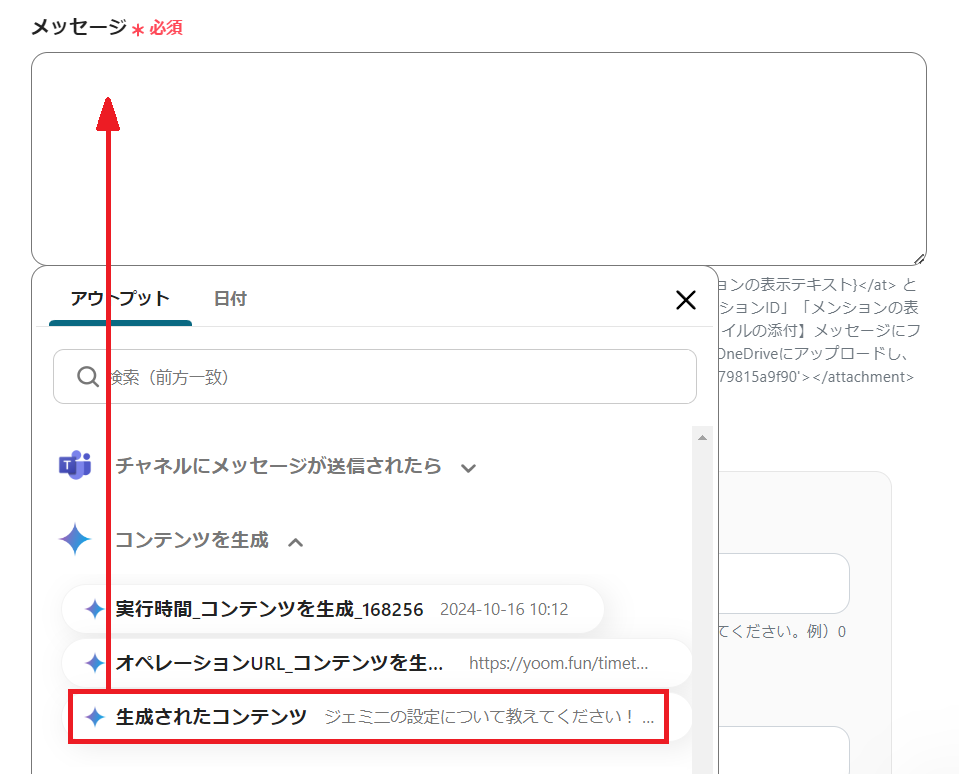959x774 pixels.
Task: Focus the 検索(前方一致) search box
Action: pos(374,377)
